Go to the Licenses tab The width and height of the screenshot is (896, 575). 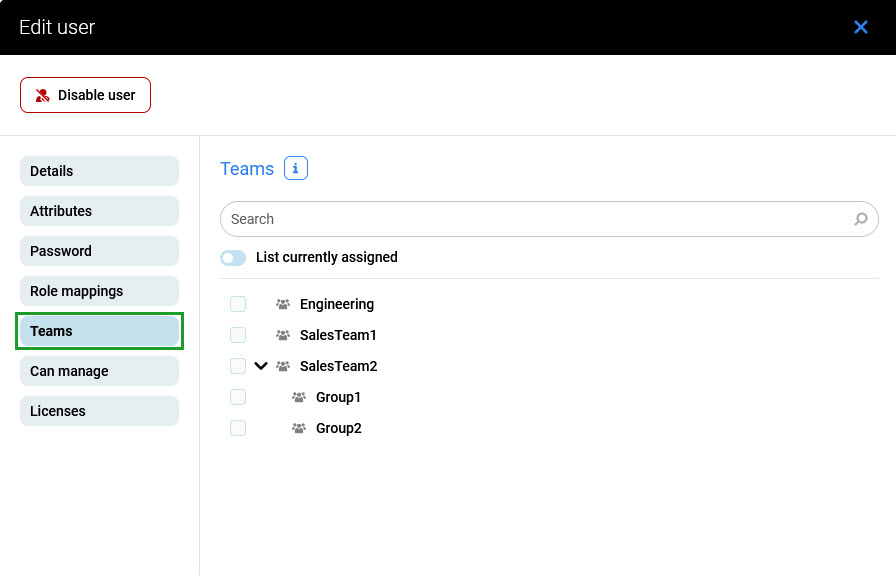pyautogui.click(x=99, y=411)
